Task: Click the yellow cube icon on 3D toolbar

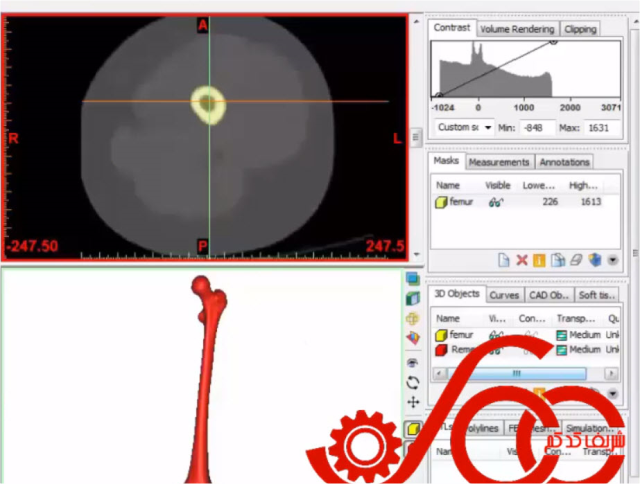Action: tap(413, 428)
